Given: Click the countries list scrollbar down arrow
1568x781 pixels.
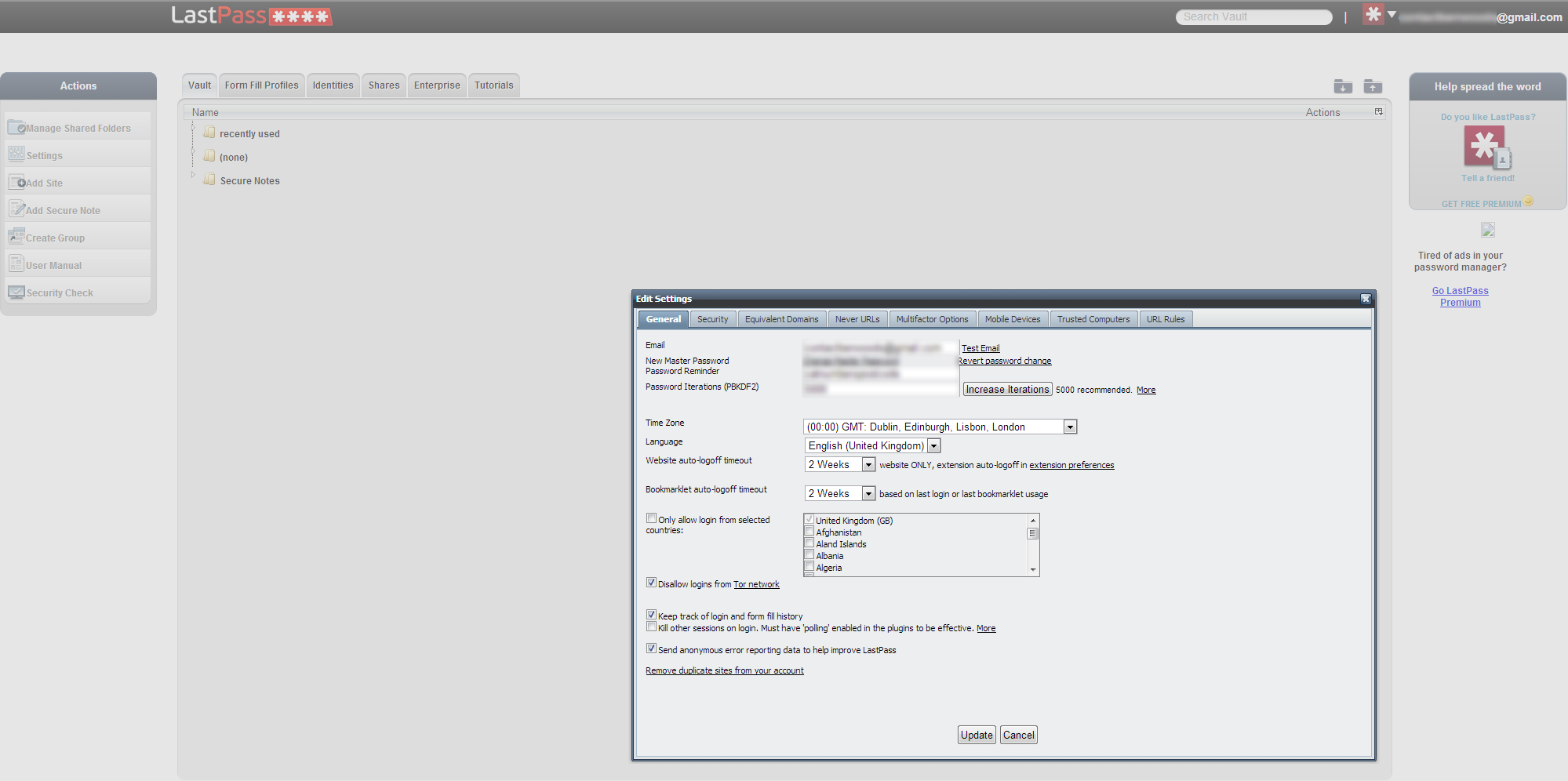Looking at the screenshot, I should pos(1033,569).
